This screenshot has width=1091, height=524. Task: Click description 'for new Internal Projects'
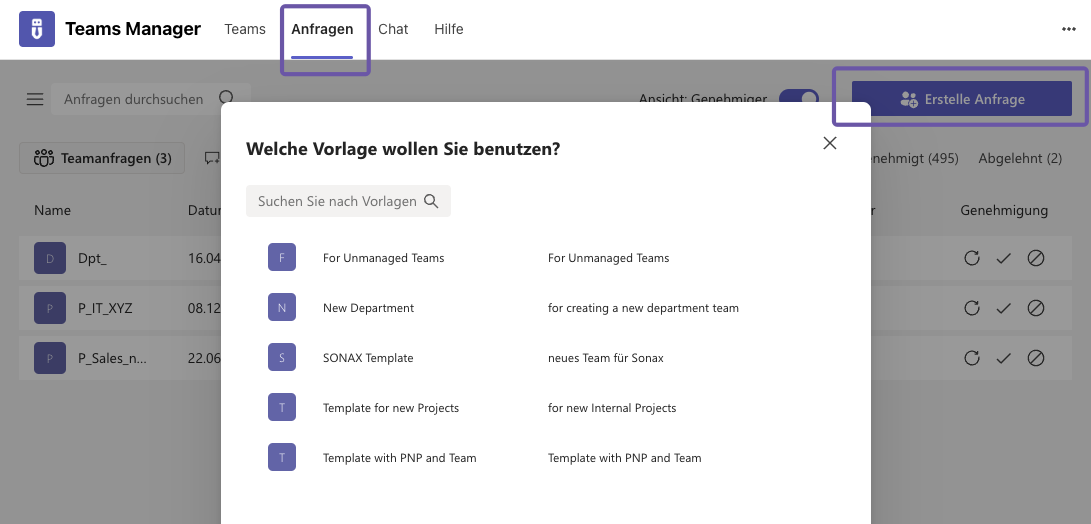tap(612, 408)
